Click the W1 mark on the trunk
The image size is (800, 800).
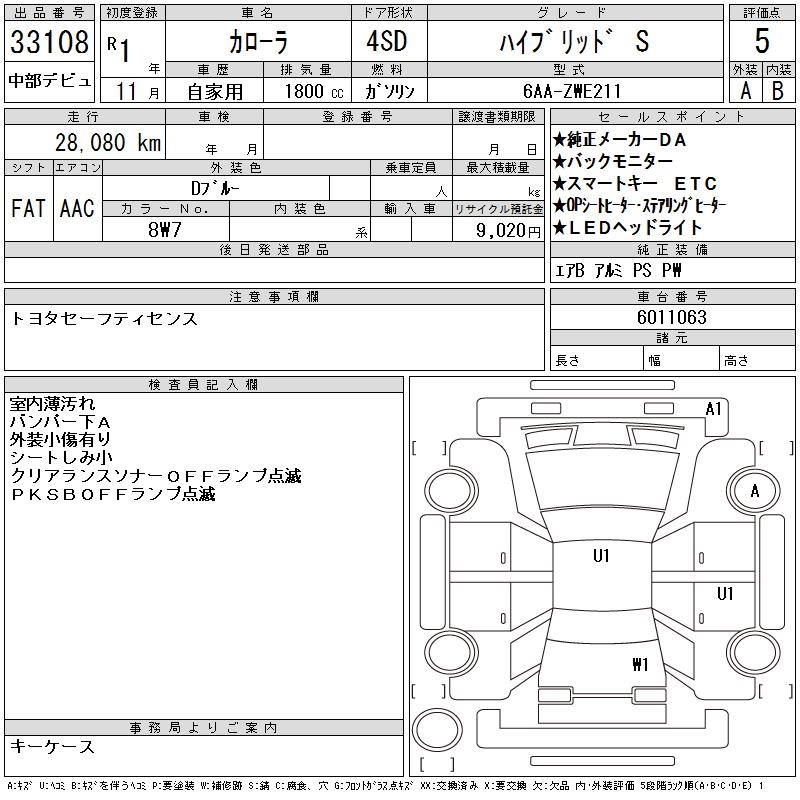640,664
